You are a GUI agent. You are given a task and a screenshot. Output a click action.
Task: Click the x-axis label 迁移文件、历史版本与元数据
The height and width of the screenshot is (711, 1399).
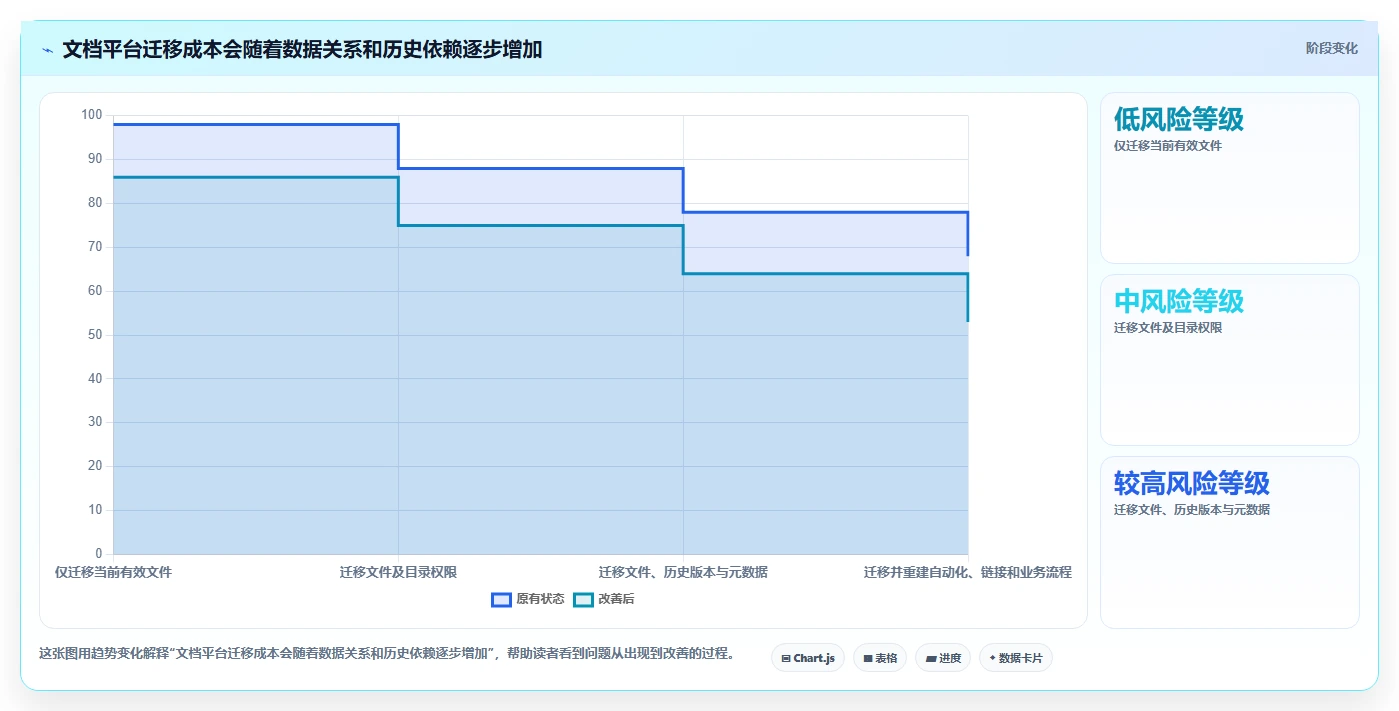coord(683,572)
